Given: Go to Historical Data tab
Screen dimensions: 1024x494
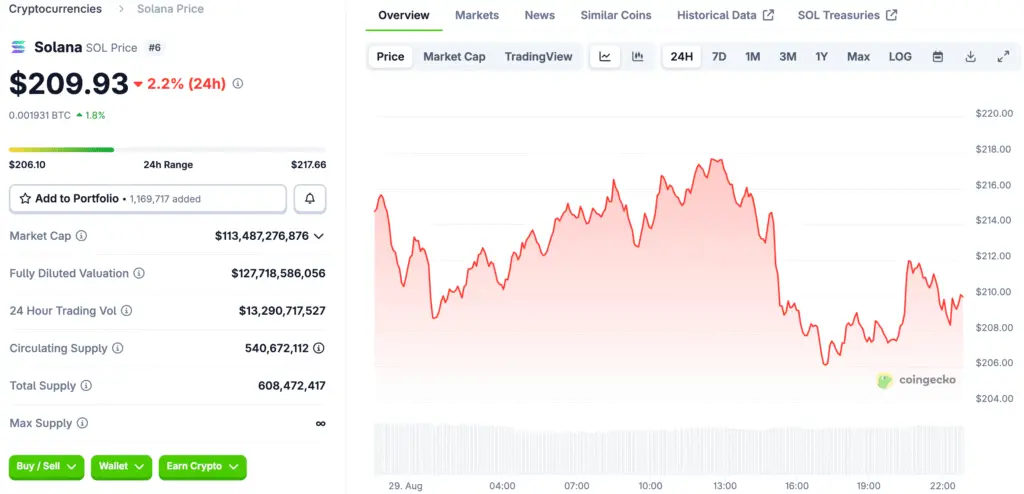Looking at the screenshot, I should (725, 15).
